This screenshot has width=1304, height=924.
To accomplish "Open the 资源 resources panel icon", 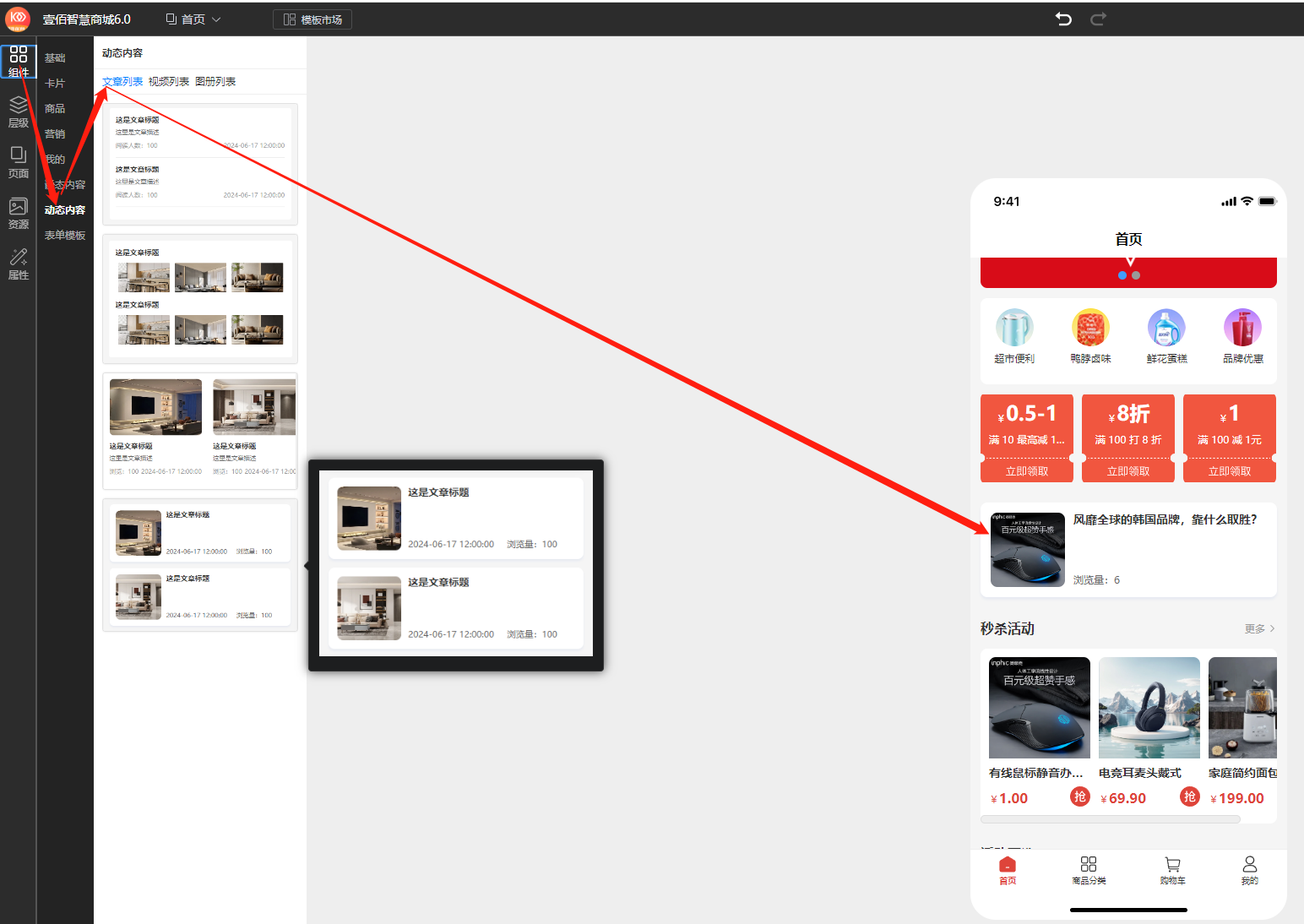I will (x=19, y=214).
